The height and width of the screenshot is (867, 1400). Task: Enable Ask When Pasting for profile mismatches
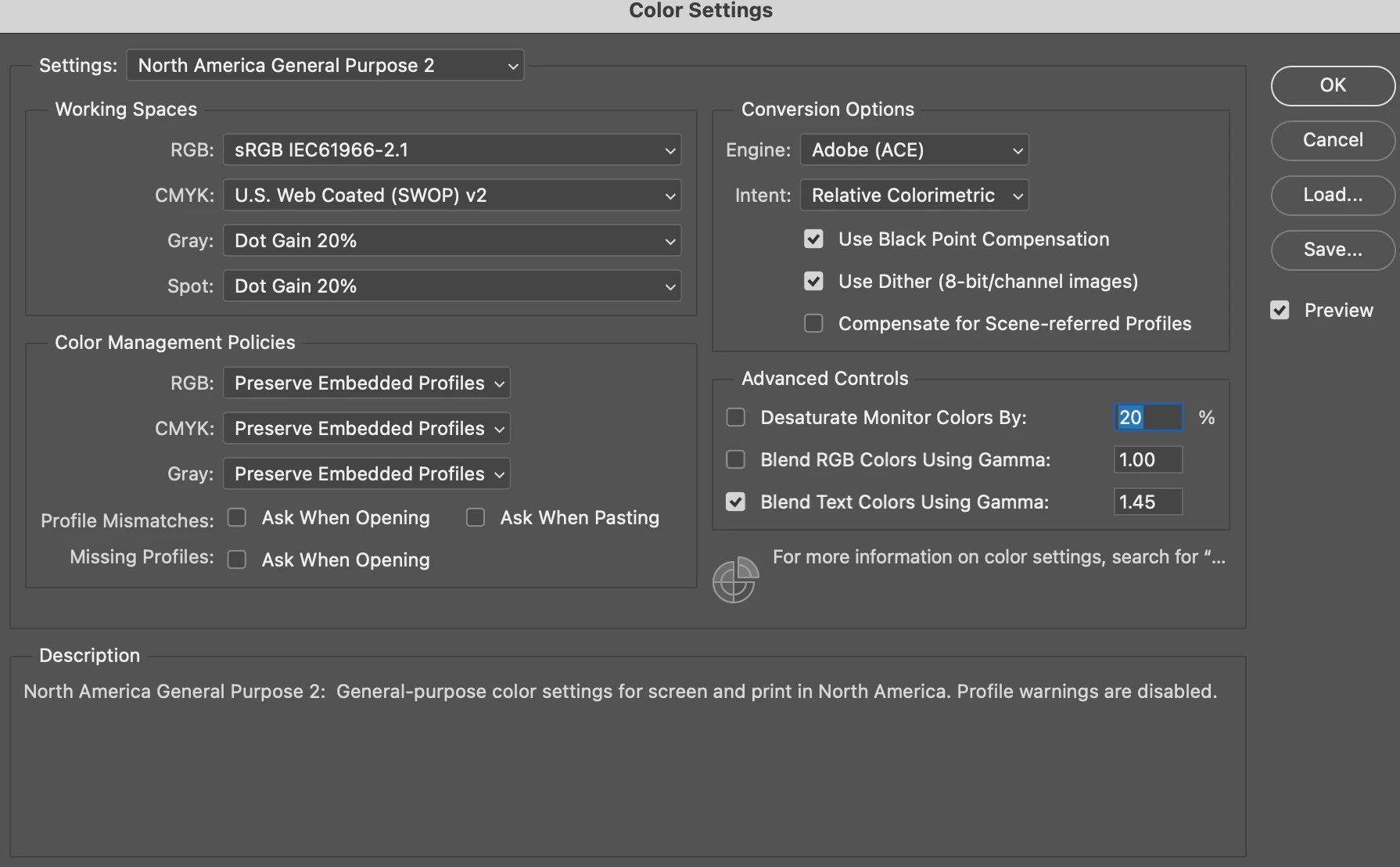click(x=476, y=518)
